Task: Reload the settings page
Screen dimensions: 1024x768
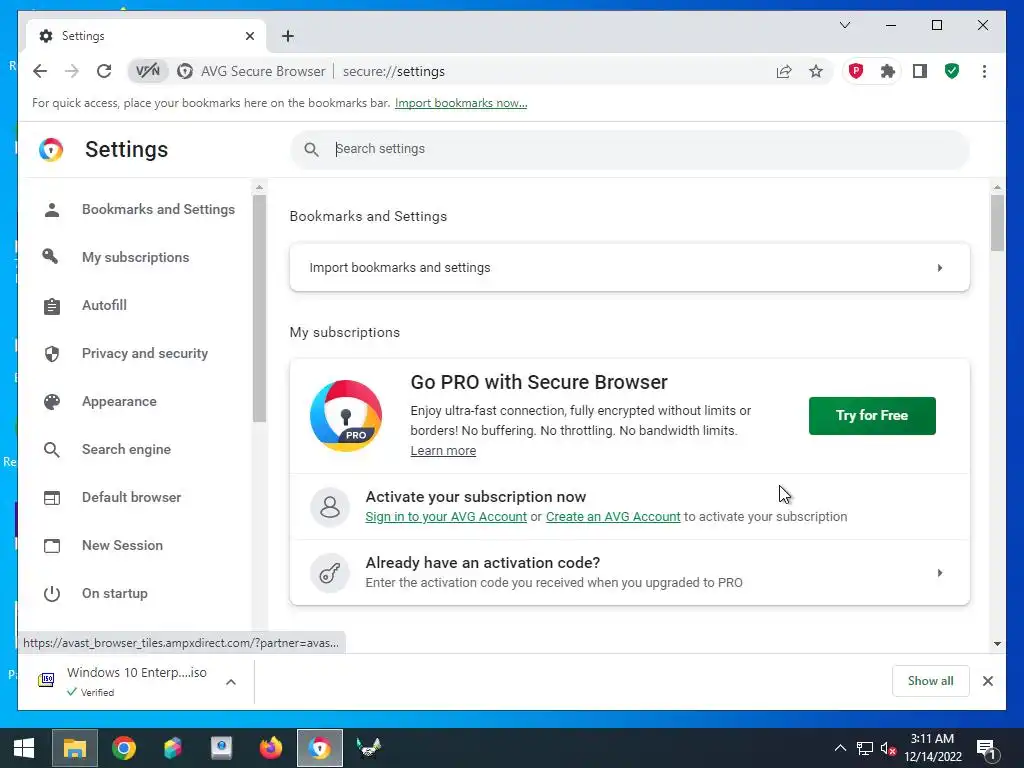Action: point(104,71)
